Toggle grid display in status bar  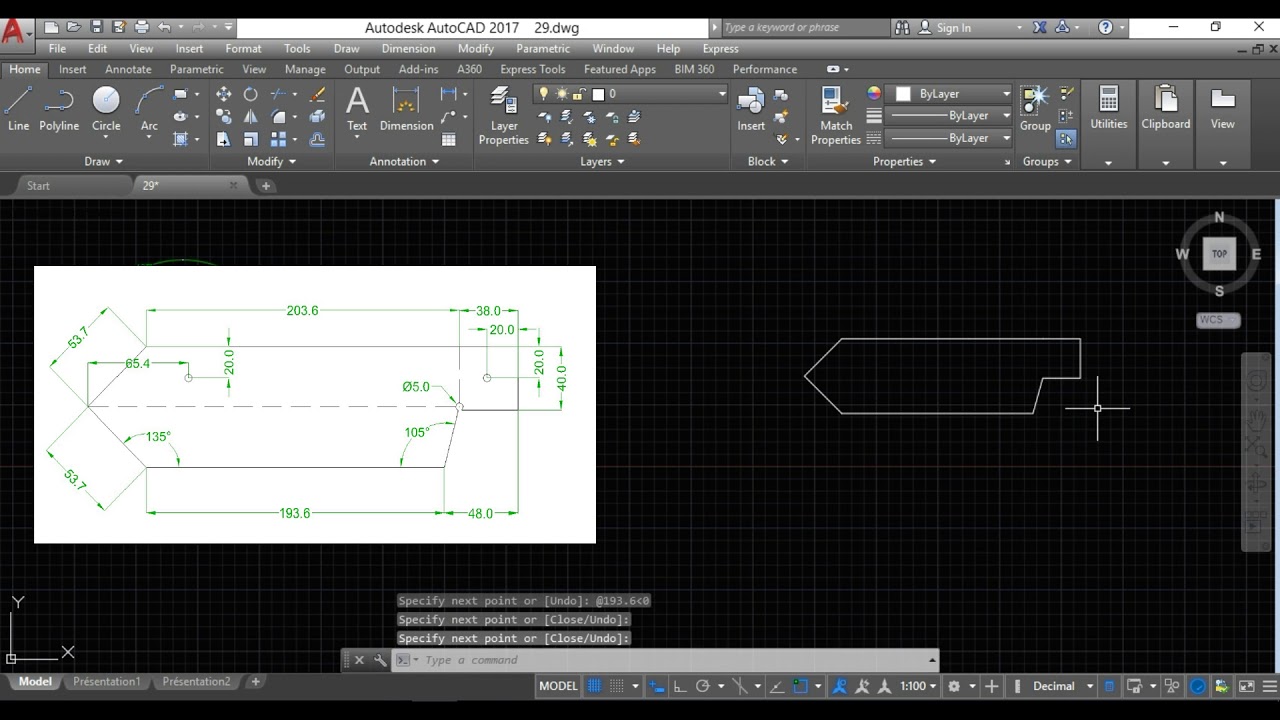pos(595,686)
